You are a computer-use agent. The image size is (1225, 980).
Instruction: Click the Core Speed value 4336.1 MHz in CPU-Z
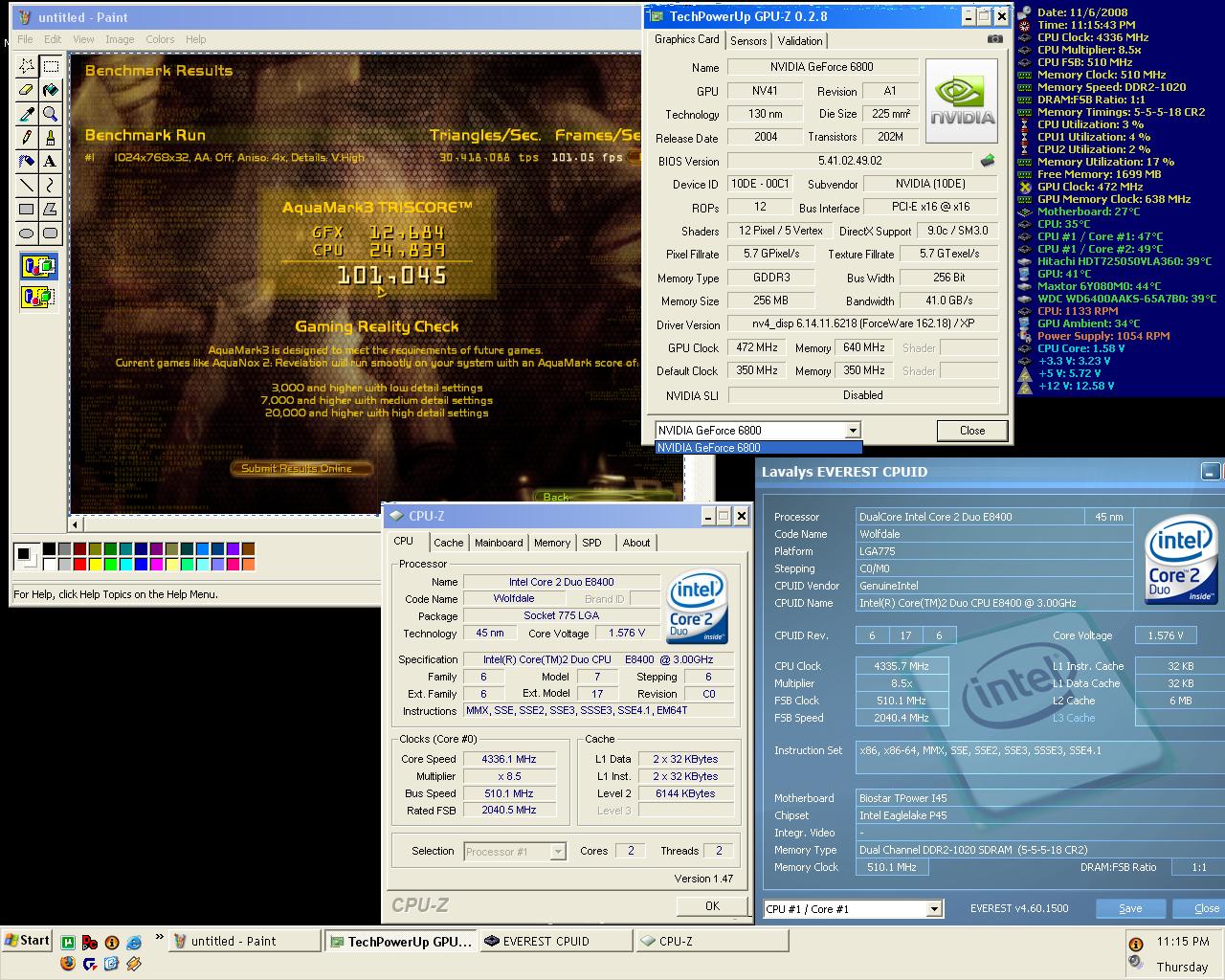(x=509, y=759)
